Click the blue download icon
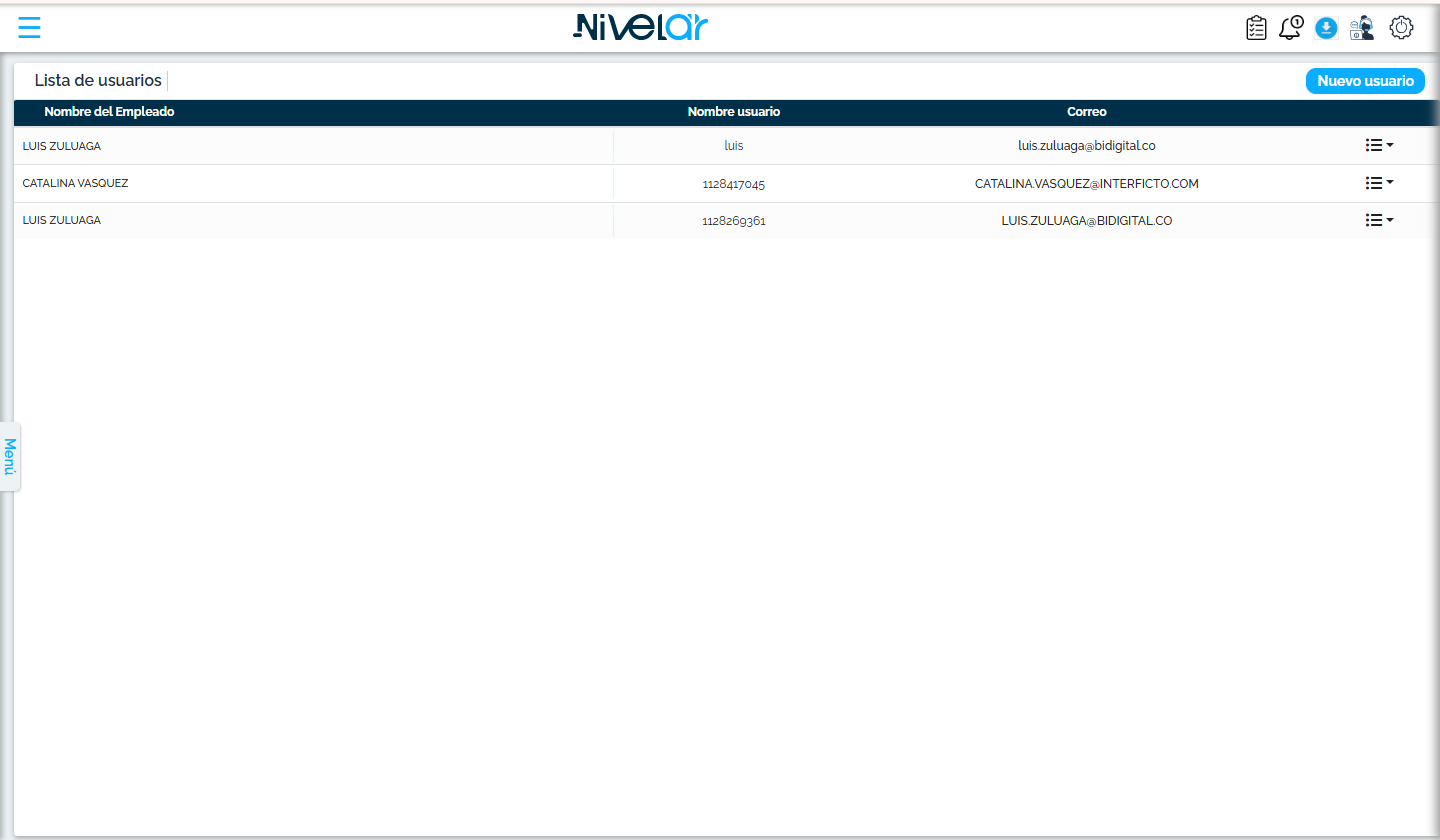 coord(1326,28)
